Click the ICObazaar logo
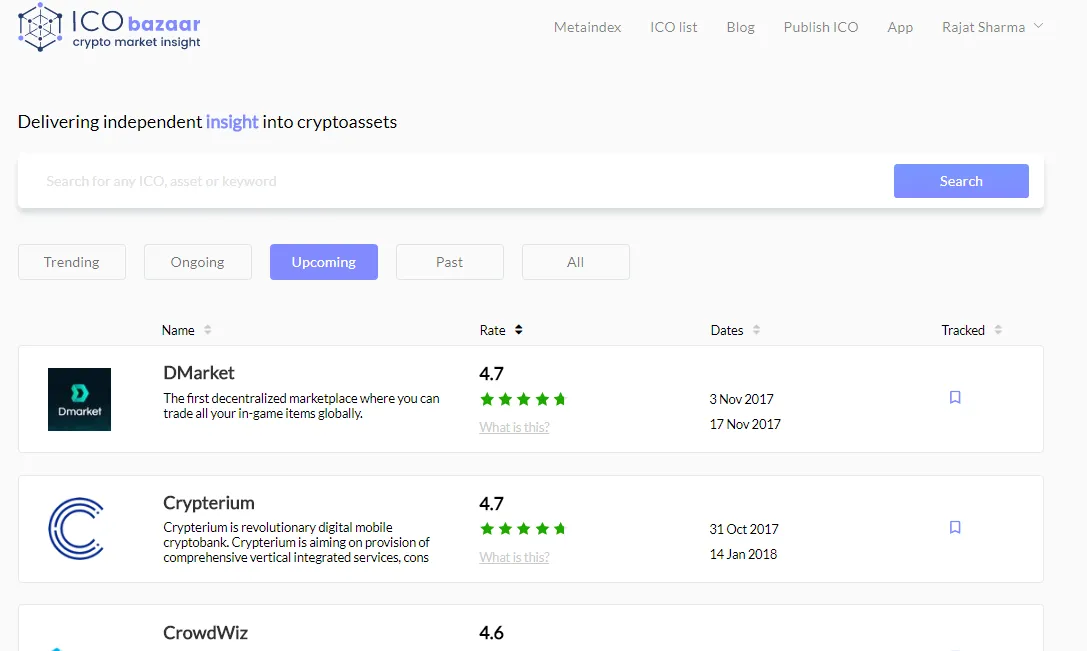The height and width of the screenshot is (651, 1087). pos(109,28)
